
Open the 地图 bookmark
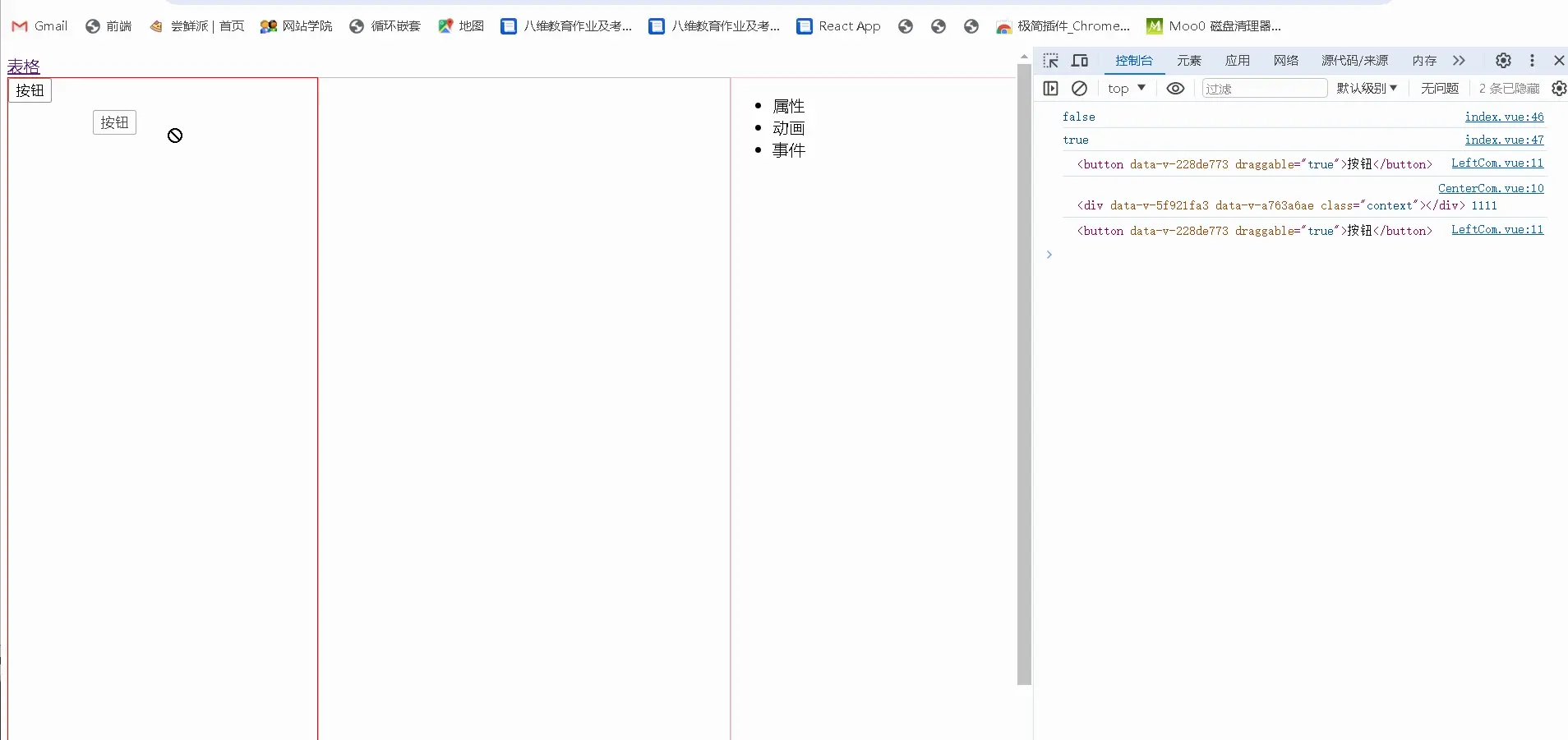(x=461, y=26)
